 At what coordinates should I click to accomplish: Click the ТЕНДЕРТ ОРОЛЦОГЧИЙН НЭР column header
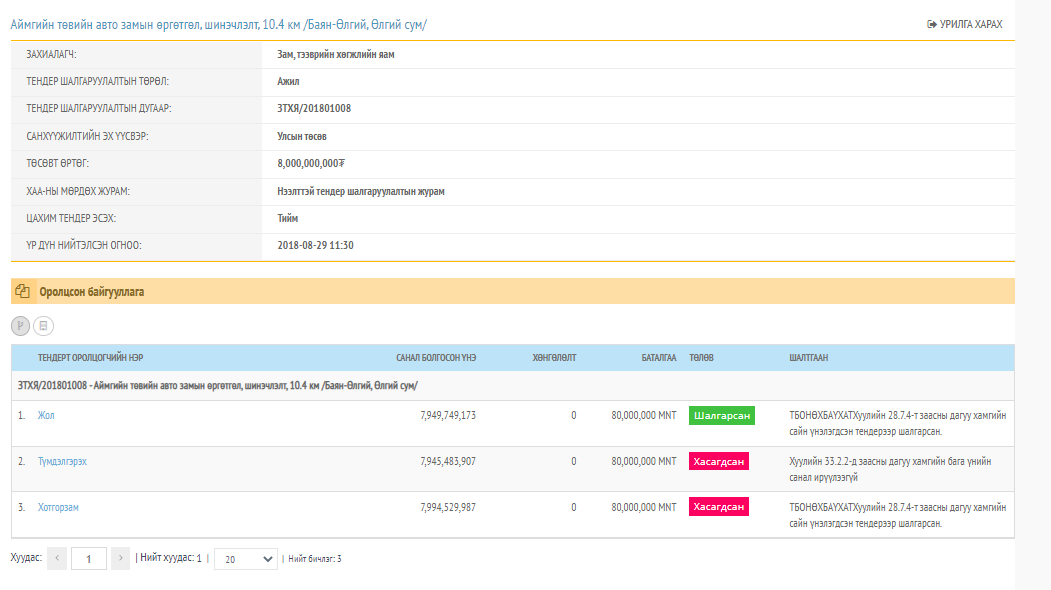(97, 358)
